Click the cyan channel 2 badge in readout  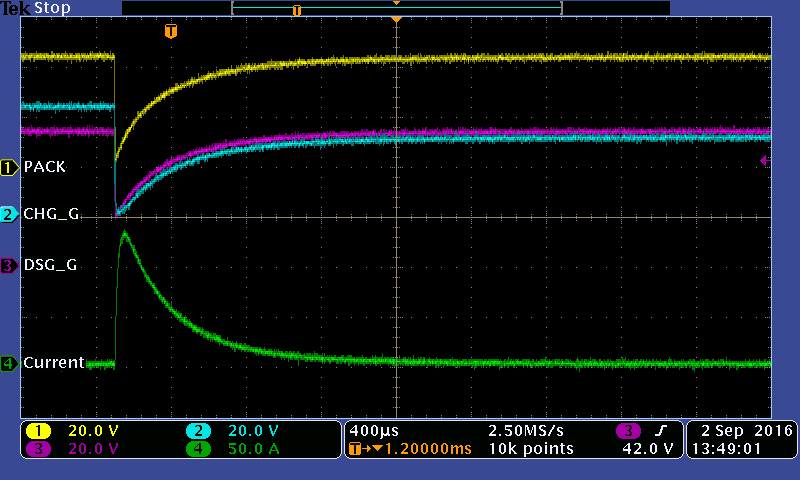point(198,431)
